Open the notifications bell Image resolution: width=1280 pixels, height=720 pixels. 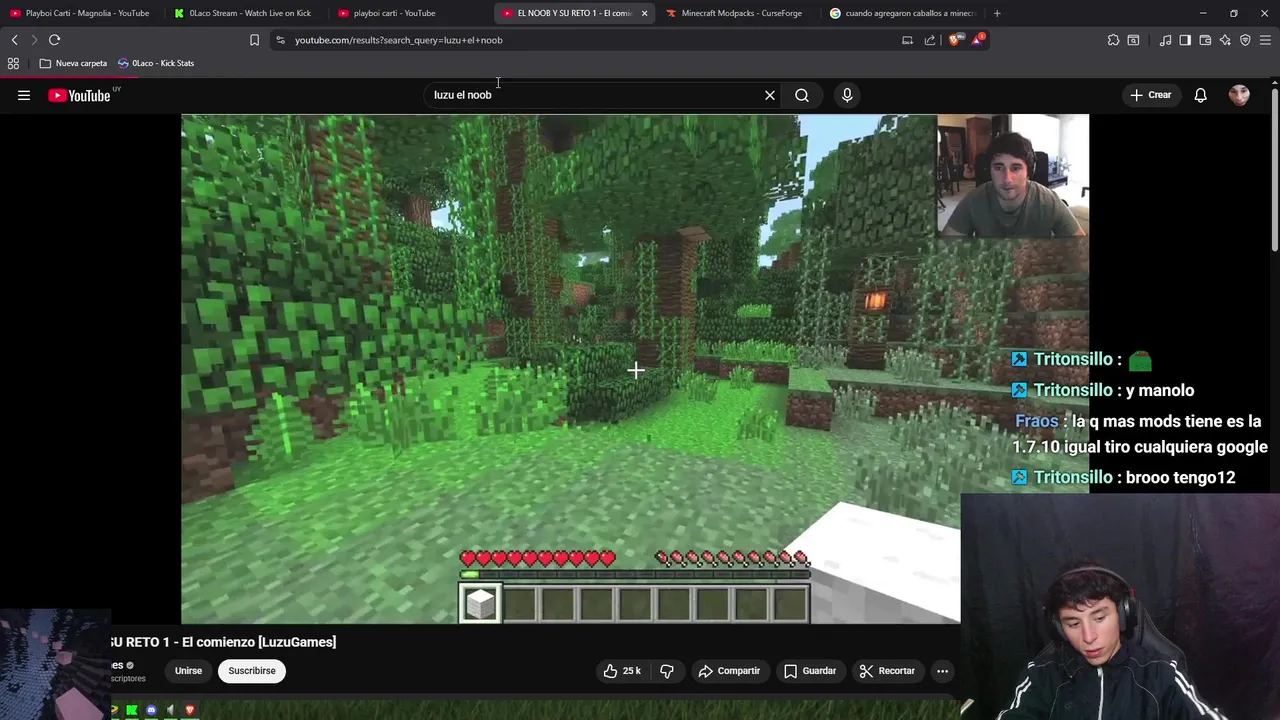tap(1200, 95)
